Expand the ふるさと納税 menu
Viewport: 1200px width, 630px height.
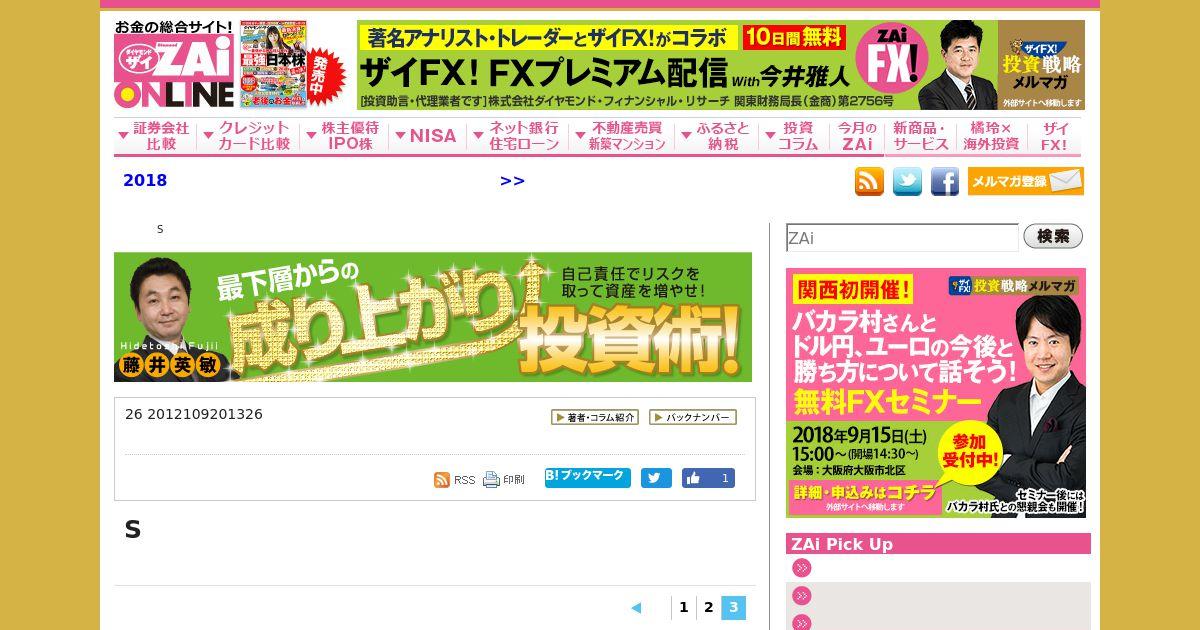point(715,136)
